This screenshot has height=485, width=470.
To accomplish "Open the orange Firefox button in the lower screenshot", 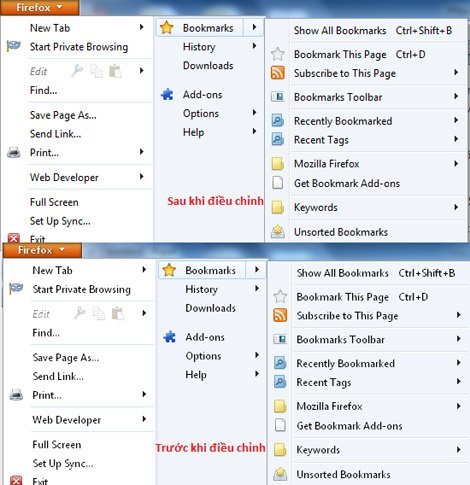I will (x=42, y=250).
